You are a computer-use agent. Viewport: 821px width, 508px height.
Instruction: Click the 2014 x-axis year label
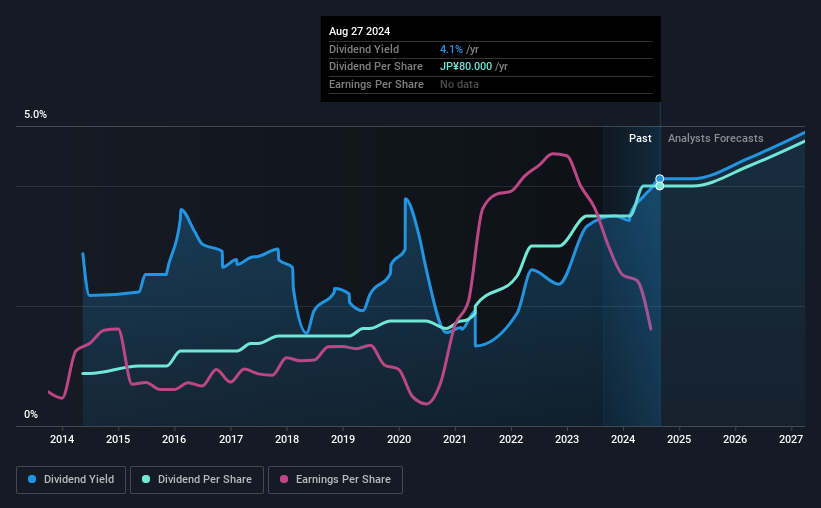62,439
